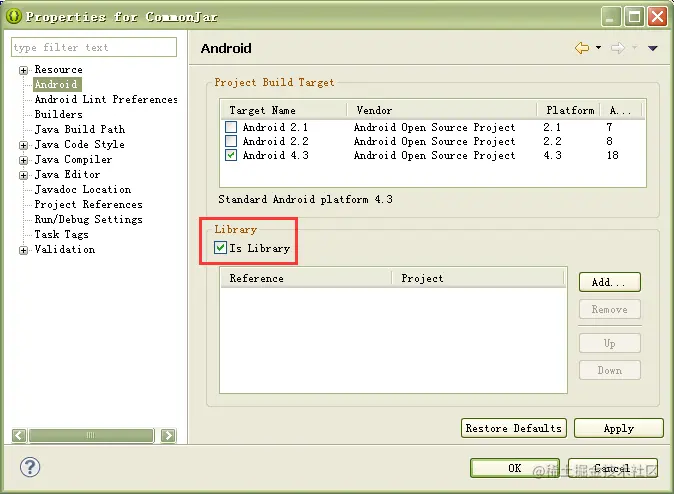Expand the Resource tree node
Viewport: 674px width, 494px height.
coord(24,70)
